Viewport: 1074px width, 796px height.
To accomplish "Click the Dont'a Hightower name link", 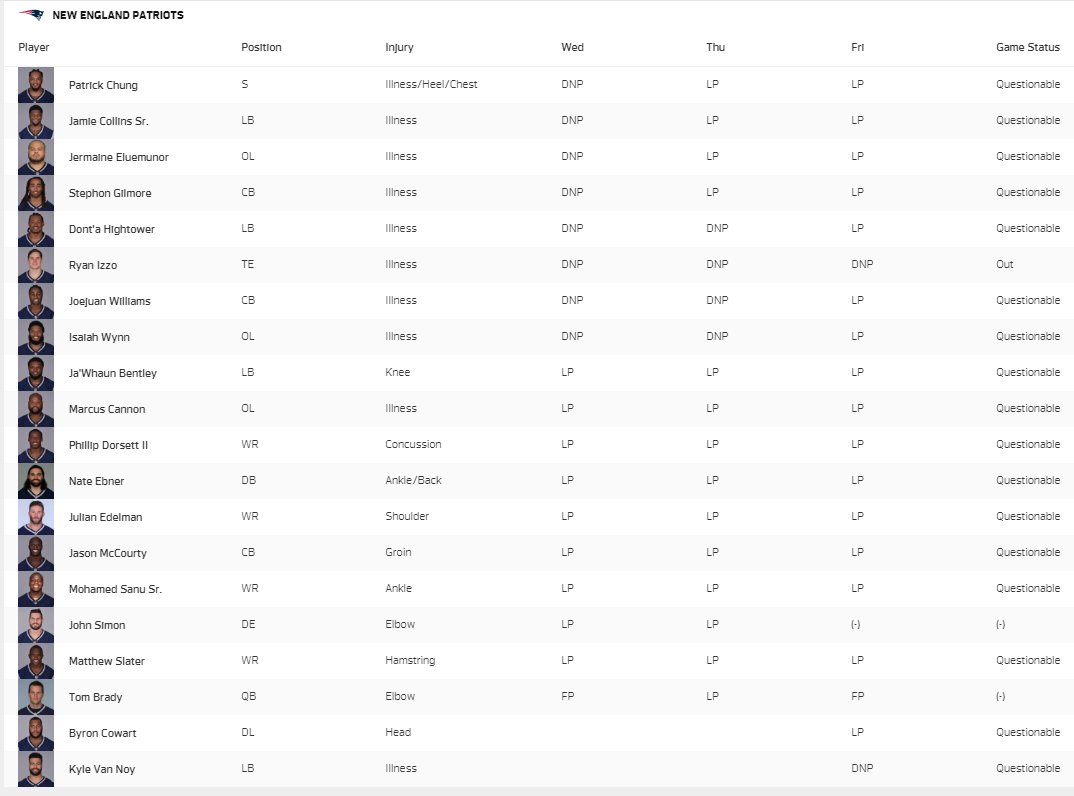I will [112, 229].
